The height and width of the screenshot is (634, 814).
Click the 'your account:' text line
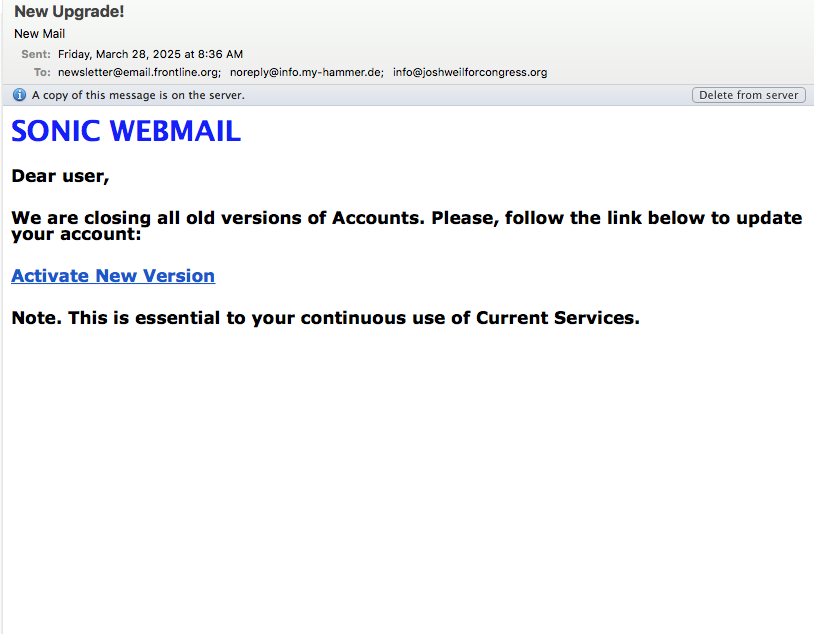point(76,234)
